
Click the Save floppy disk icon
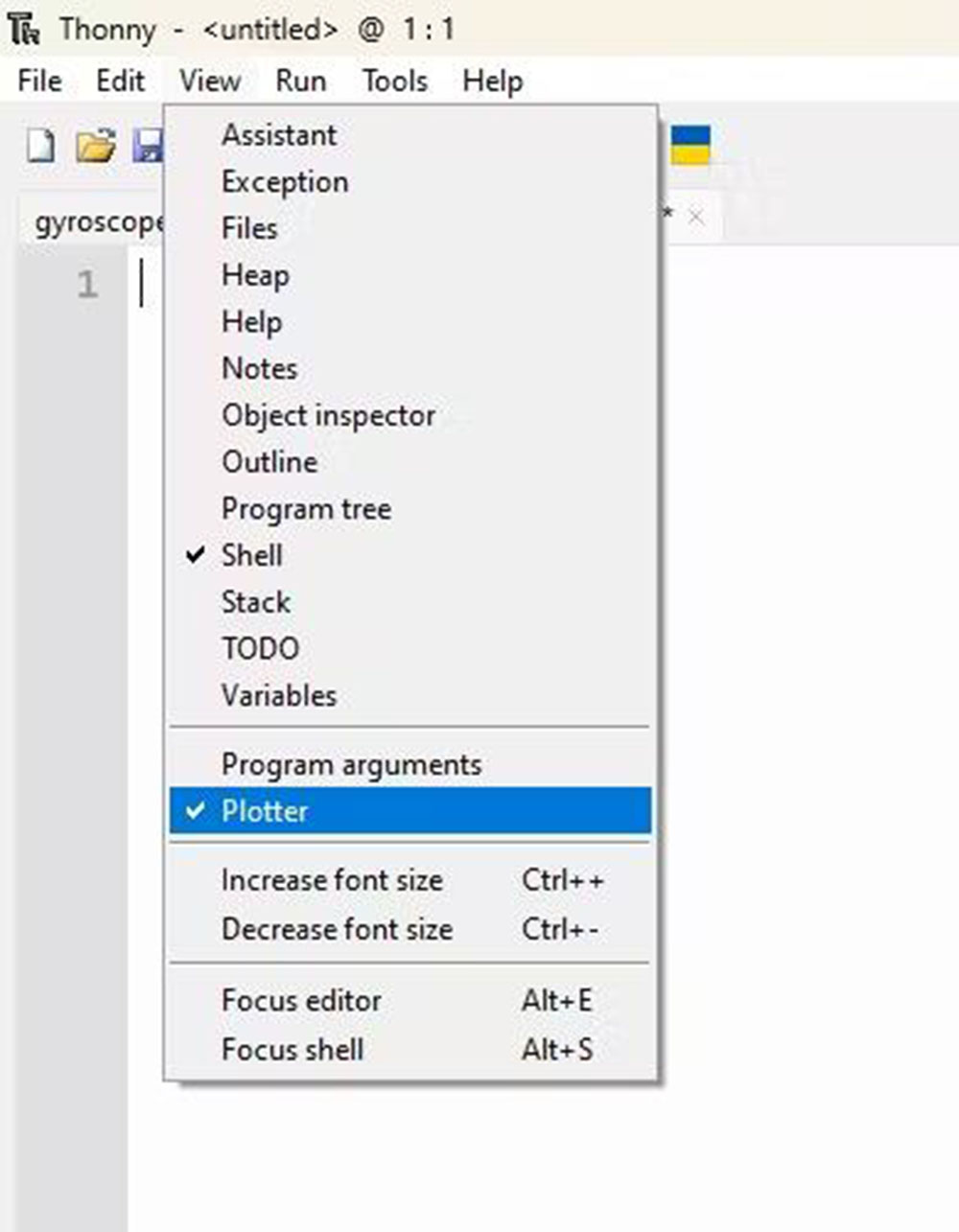149,147
